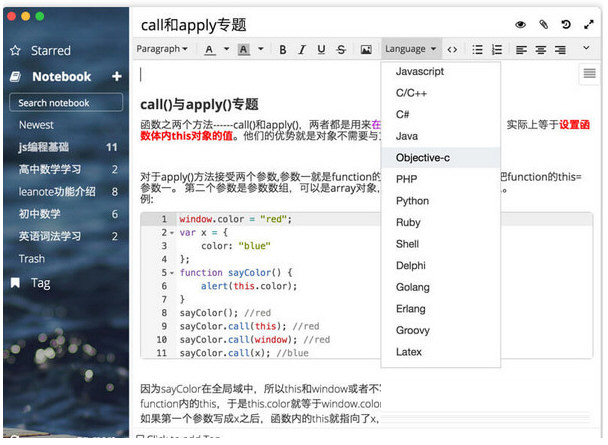This screenshot has width=608, height=445.
Task: Open note history with the clock icon
Action: pyautogui.click(x=566, y=24)
